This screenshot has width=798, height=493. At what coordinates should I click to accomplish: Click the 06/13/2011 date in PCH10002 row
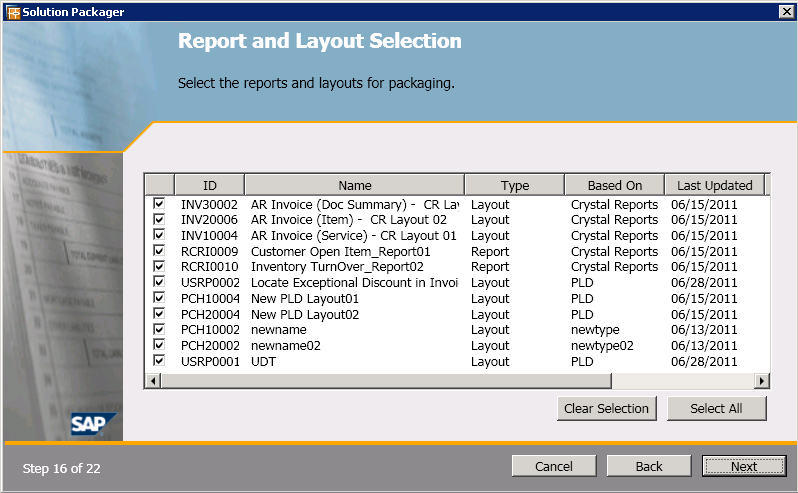point(704,330)
